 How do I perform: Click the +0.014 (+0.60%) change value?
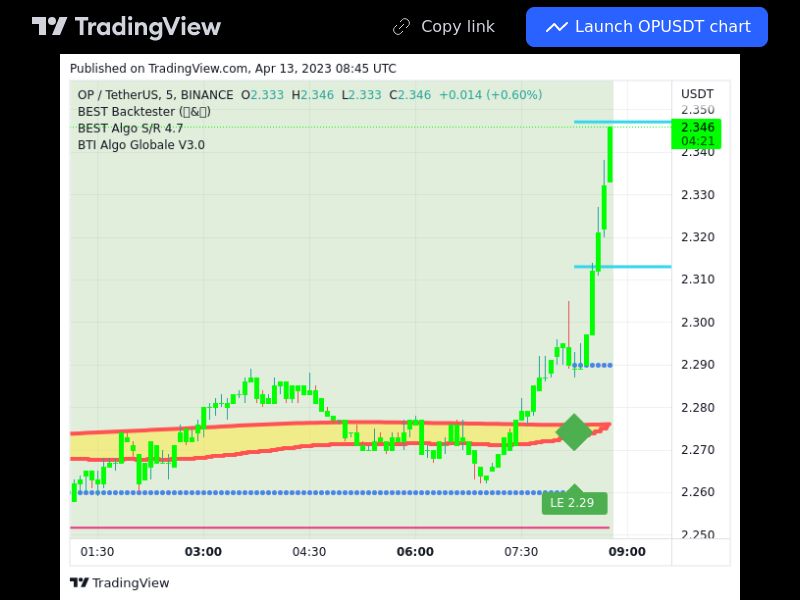pos(490,95)
